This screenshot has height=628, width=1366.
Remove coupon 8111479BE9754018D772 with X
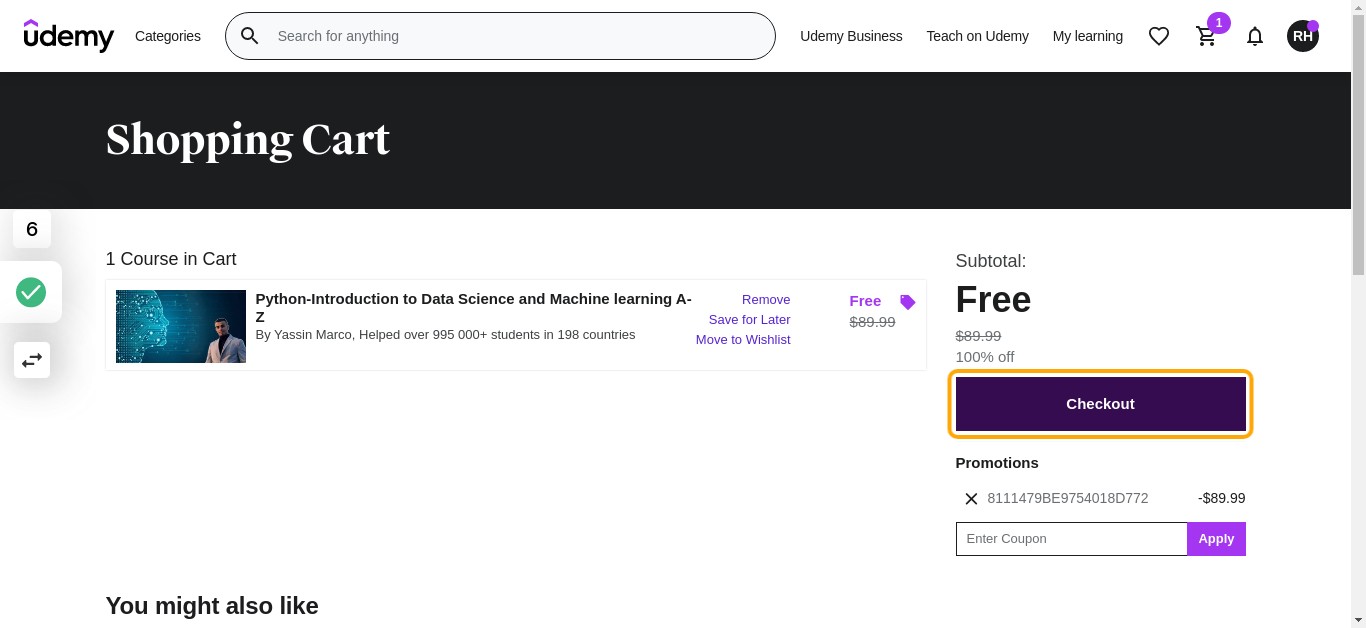pos(971,498)
